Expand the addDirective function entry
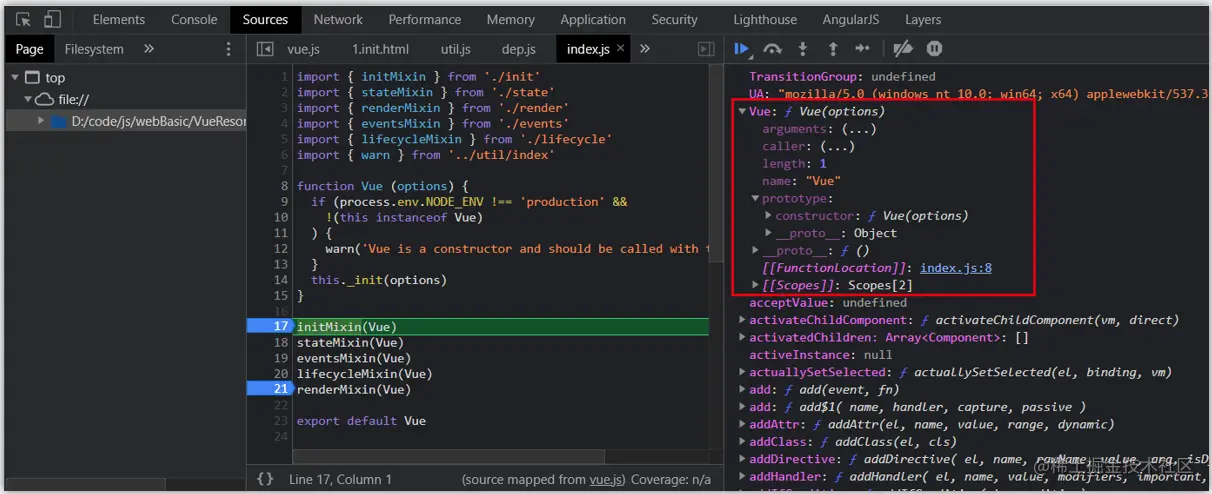The height and width of the screenshot is (494, 1212). (x=742, y=459)
